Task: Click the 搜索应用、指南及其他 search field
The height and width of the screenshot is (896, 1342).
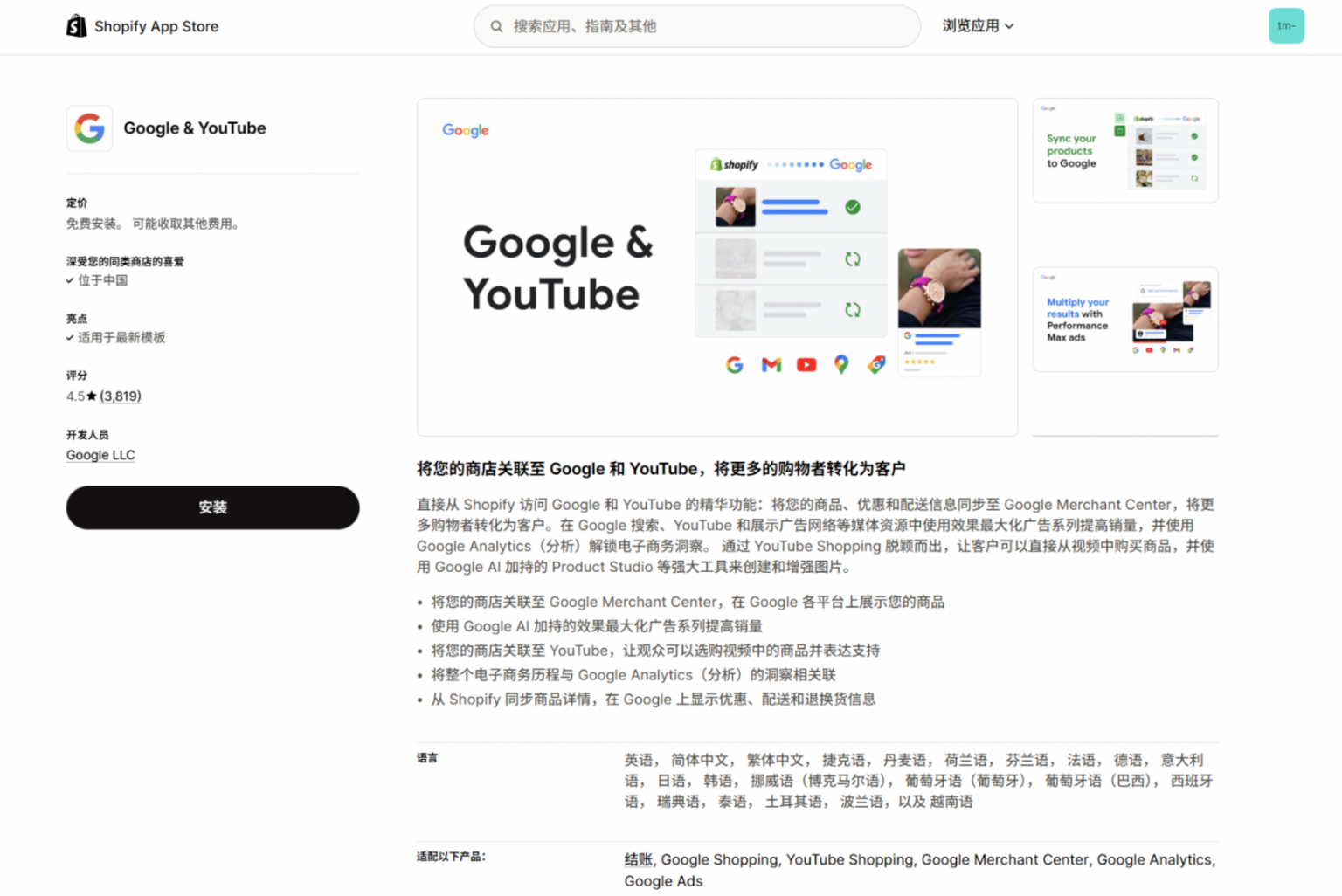Action: [697, 26]
